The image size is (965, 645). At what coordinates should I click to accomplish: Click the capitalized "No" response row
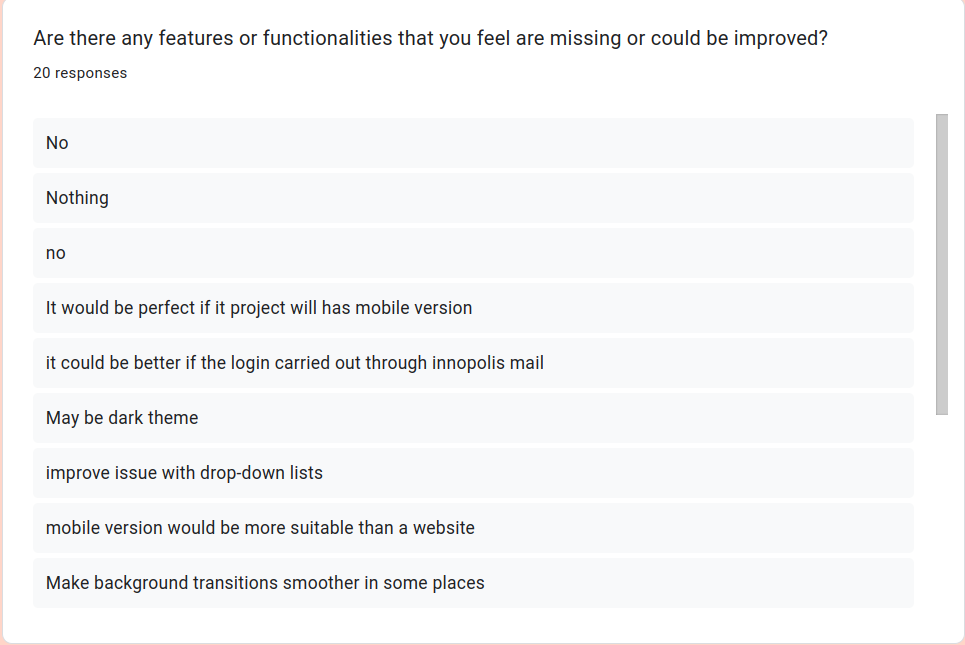coord(473,143)
